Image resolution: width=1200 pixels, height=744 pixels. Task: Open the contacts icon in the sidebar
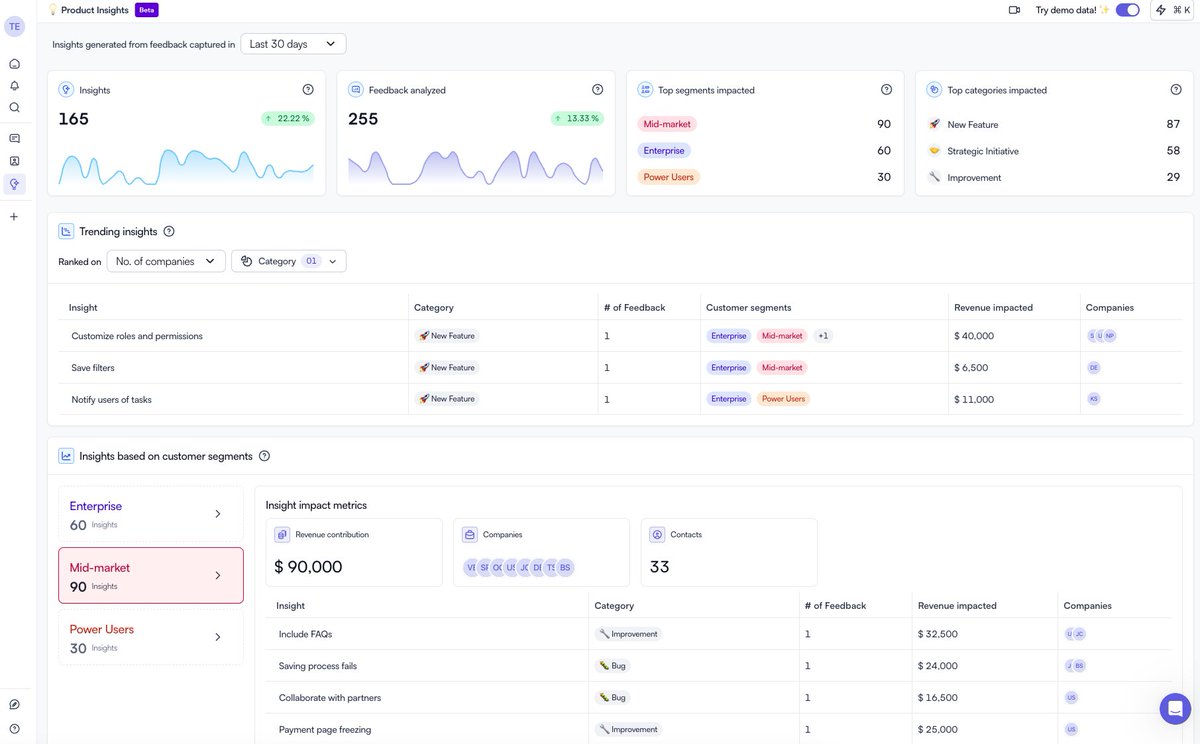(14, 160)
